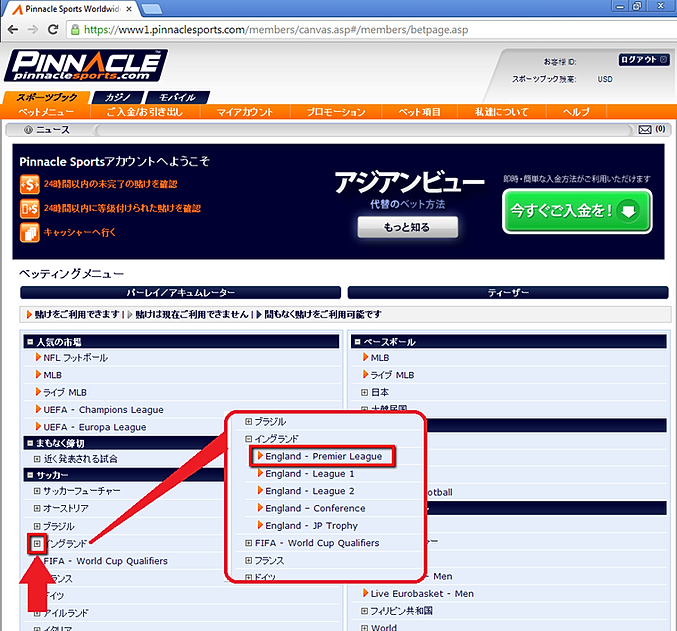The image size is (677, 631).
Task: Click the cashier icon in banner
Action: pos(29,233)
